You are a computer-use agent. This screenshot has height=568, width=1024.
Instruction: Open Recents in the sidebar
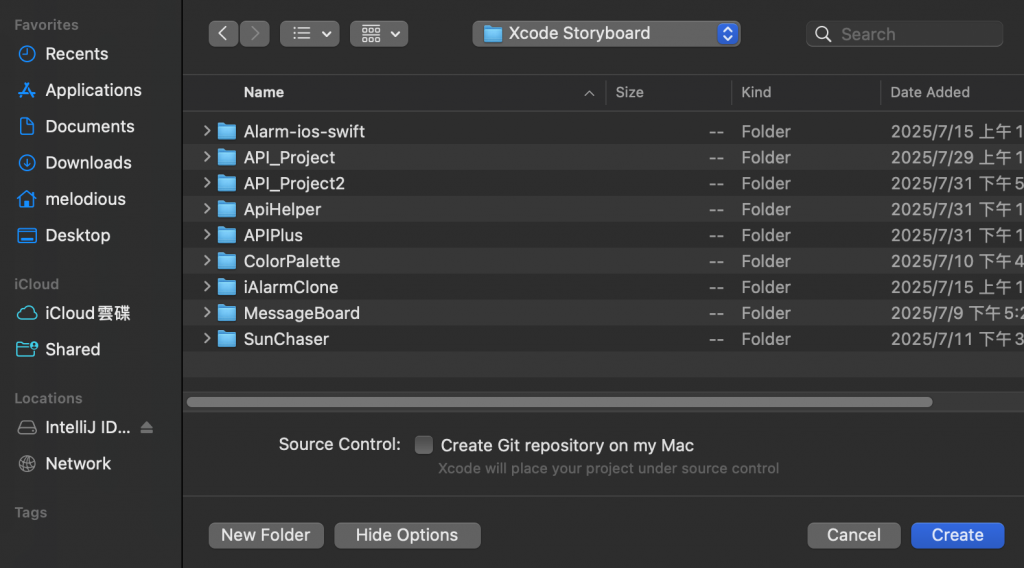click(76, 54)
